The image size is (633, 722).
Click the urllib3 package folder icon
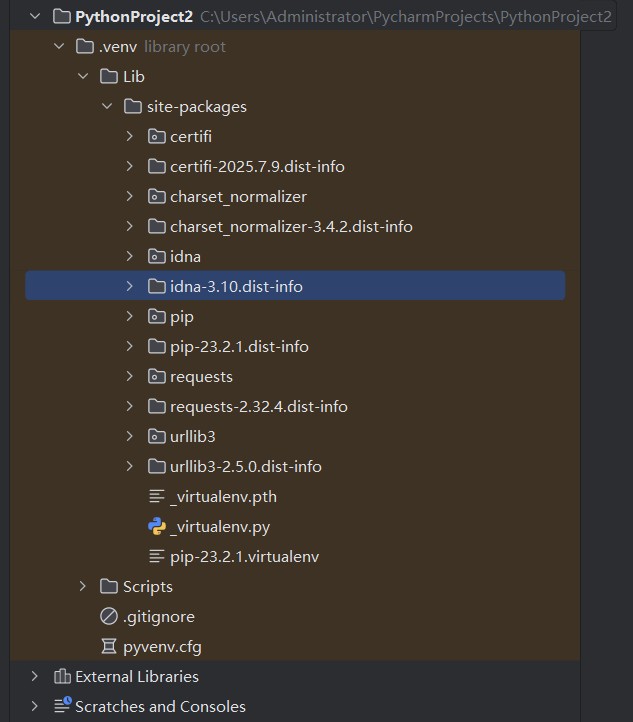(157, 437)
